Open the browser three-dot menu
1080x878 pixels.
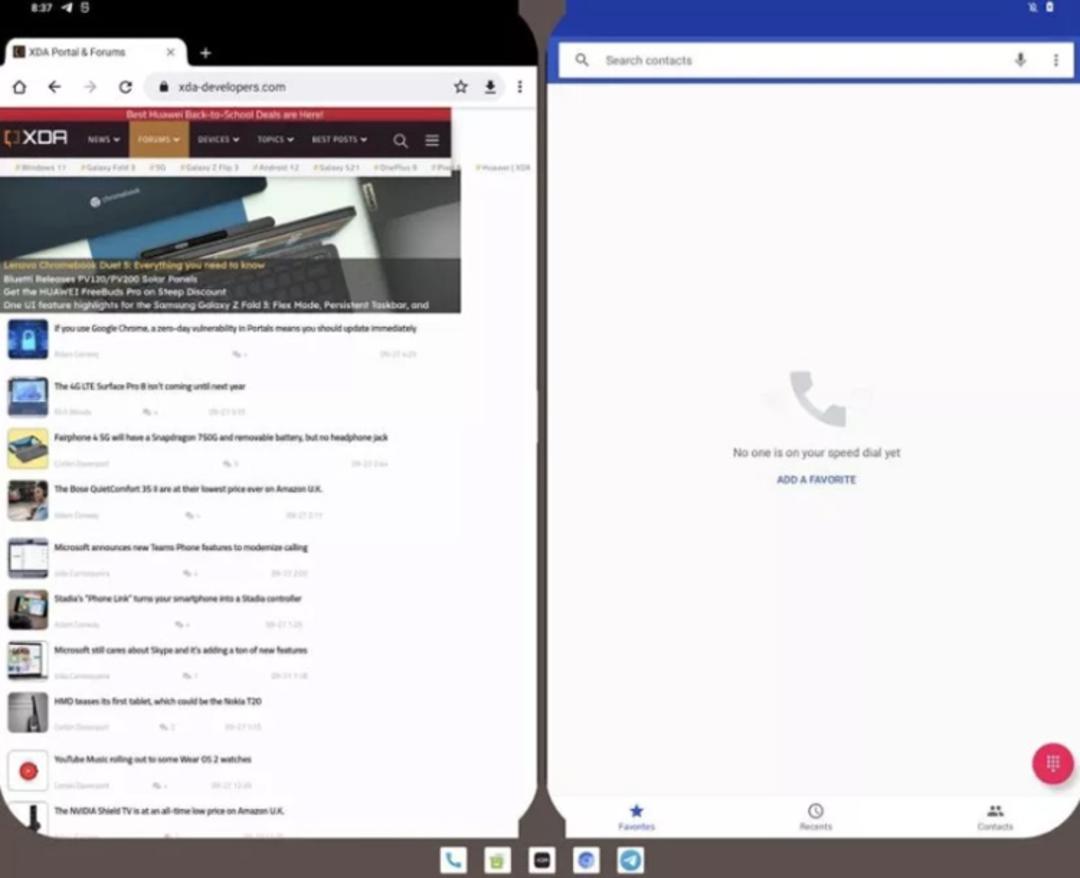click(520, 87)
